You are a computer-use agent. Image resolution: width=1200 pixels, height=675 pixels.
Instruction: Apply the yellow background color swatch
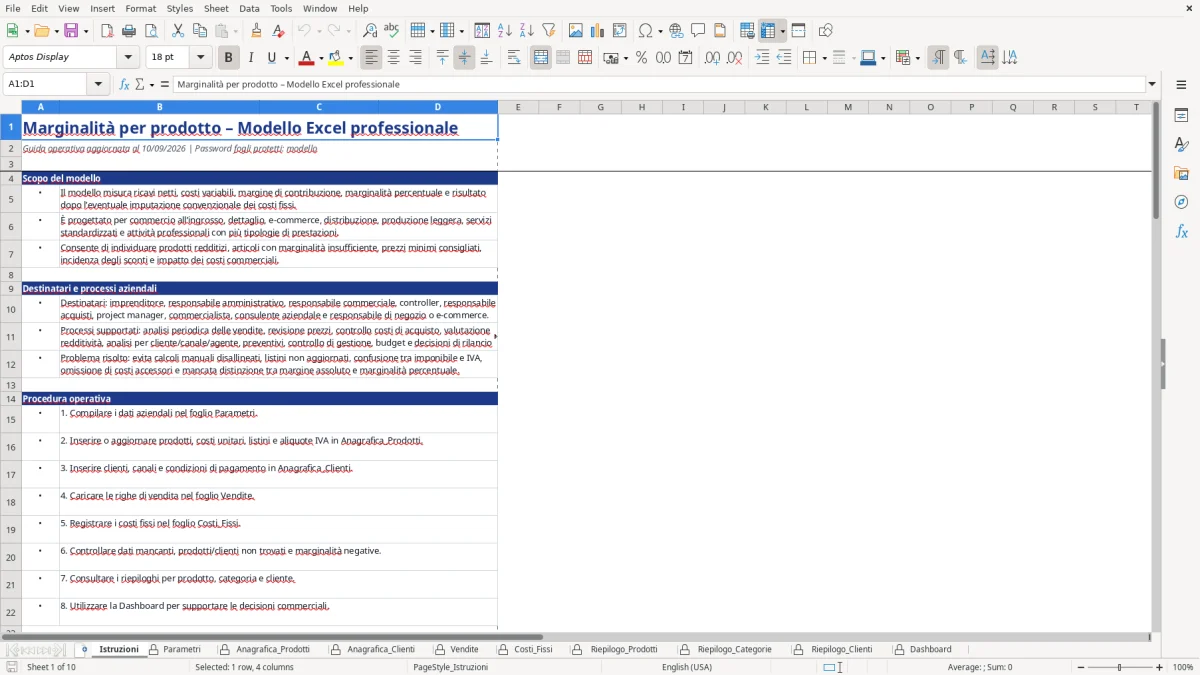[x=336, y=58]
